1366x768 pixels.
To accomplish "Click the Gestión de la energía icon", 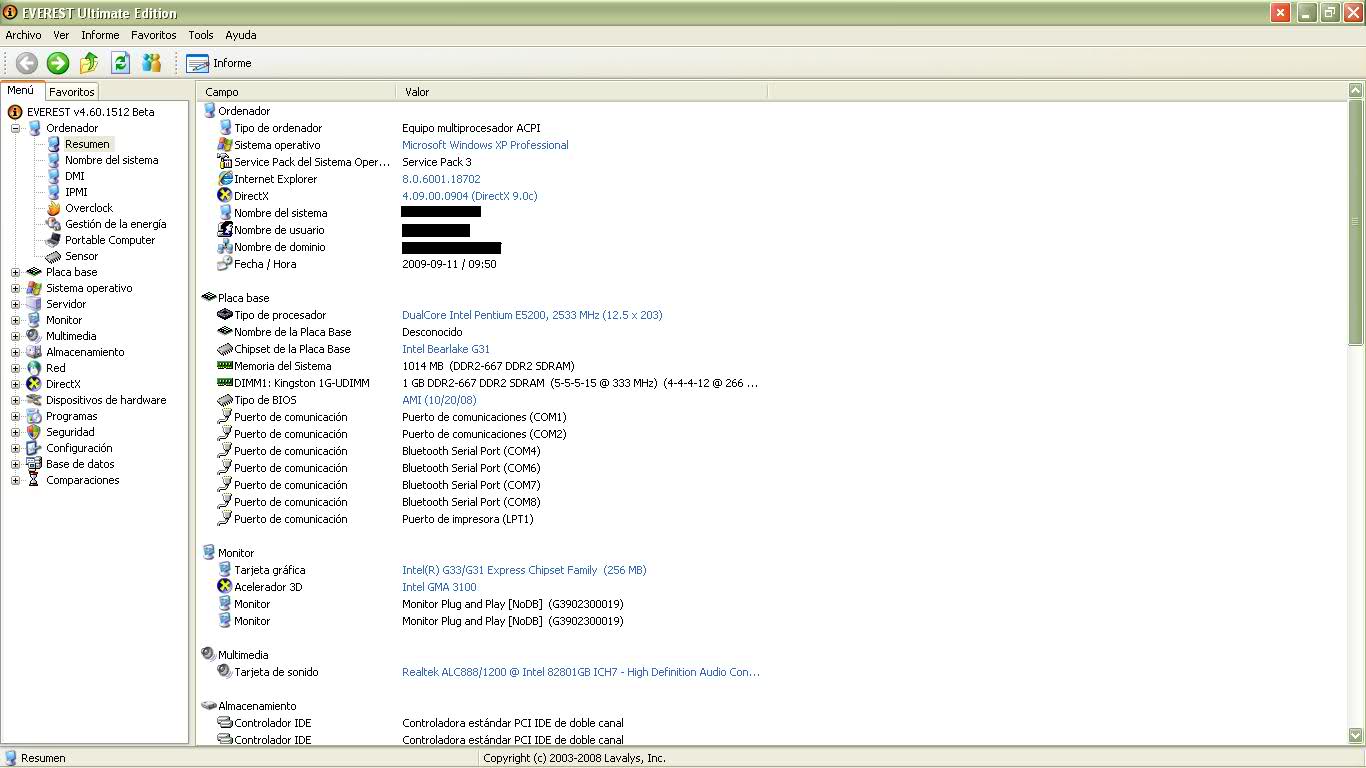I will 53,224.
